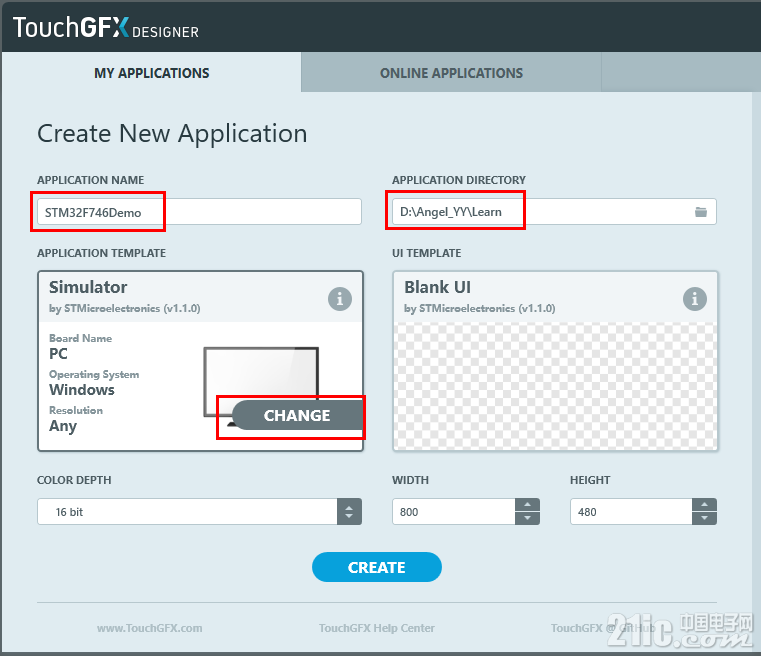Open www.TouchGFX.com link

pyautogui.click(x=149, y=628)
